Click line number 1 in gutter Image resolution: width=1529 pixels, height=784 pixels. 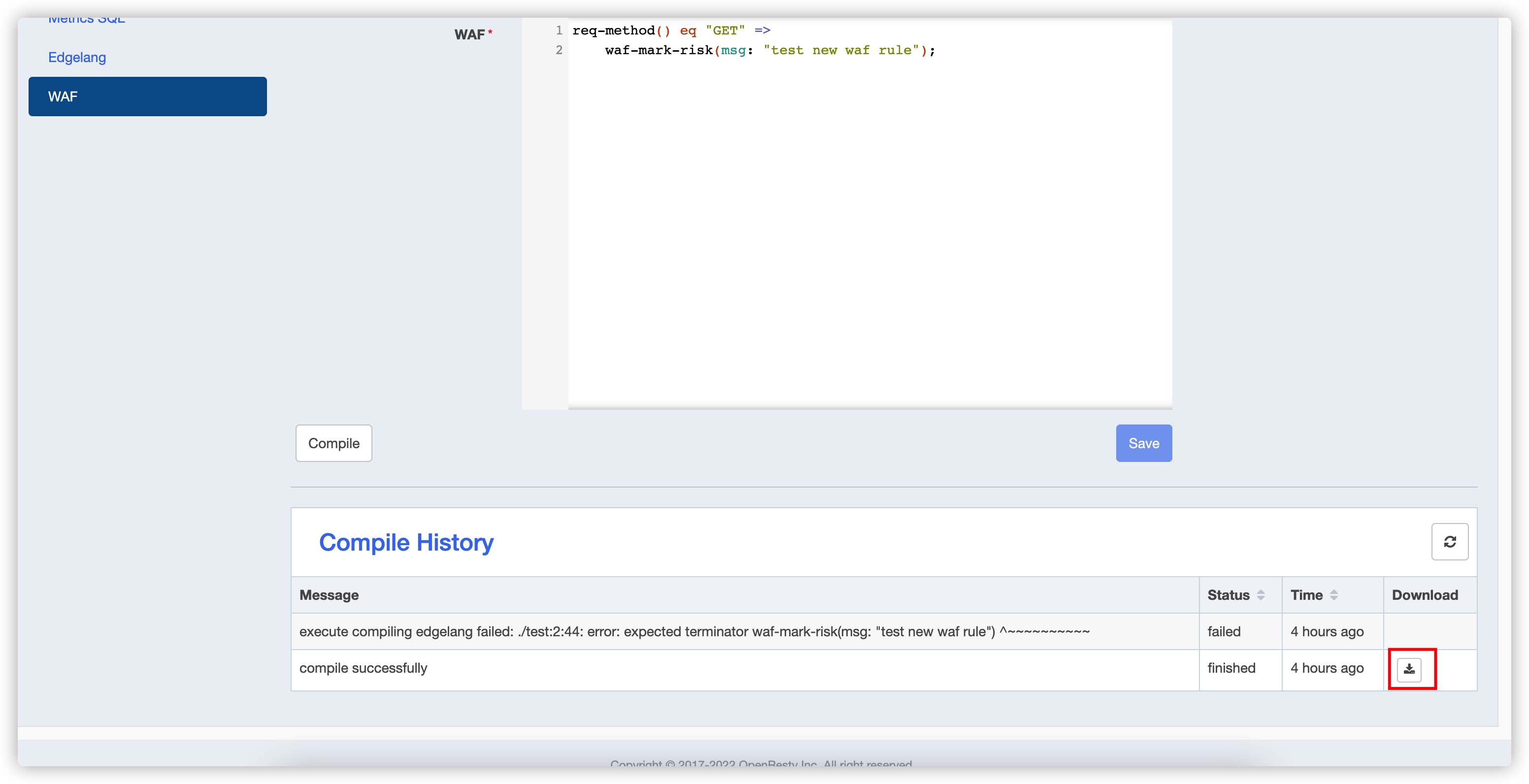click(x=559, y=30)
